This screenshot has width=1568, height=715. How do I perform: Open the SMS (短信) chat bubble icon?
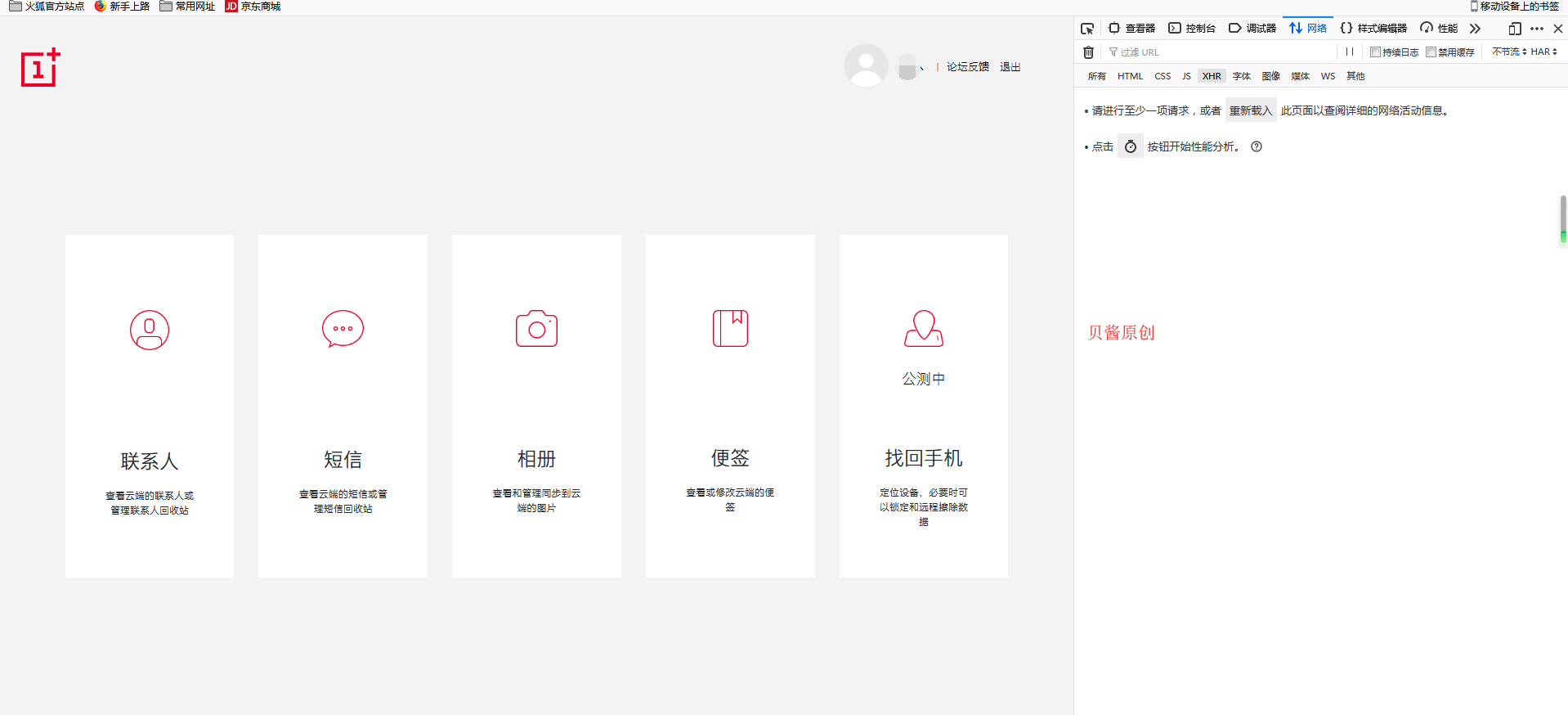tap(343, 329)
